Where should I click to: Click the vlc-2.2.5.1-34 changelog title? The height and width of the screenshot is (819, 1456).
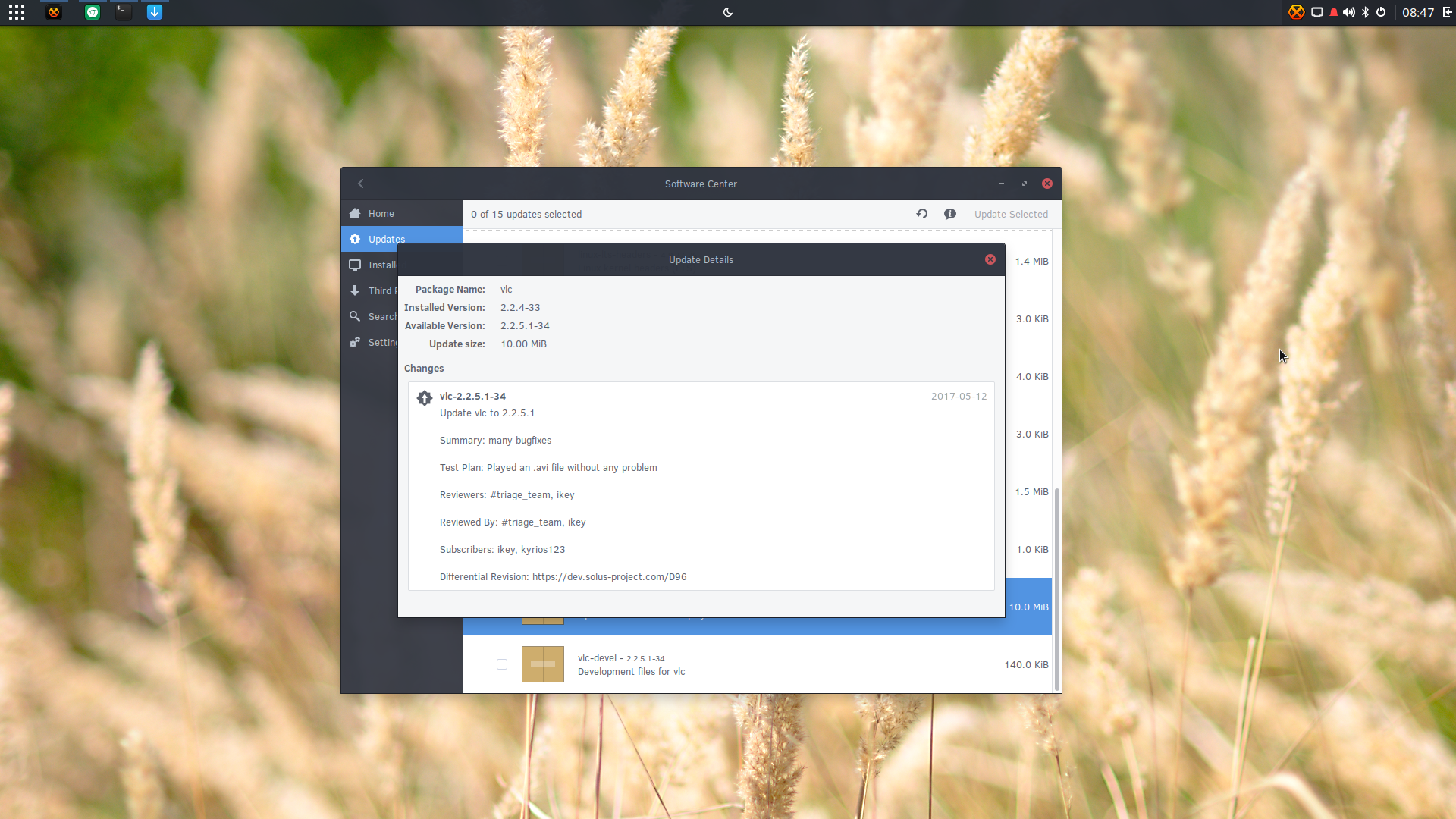tap(472, 396)
